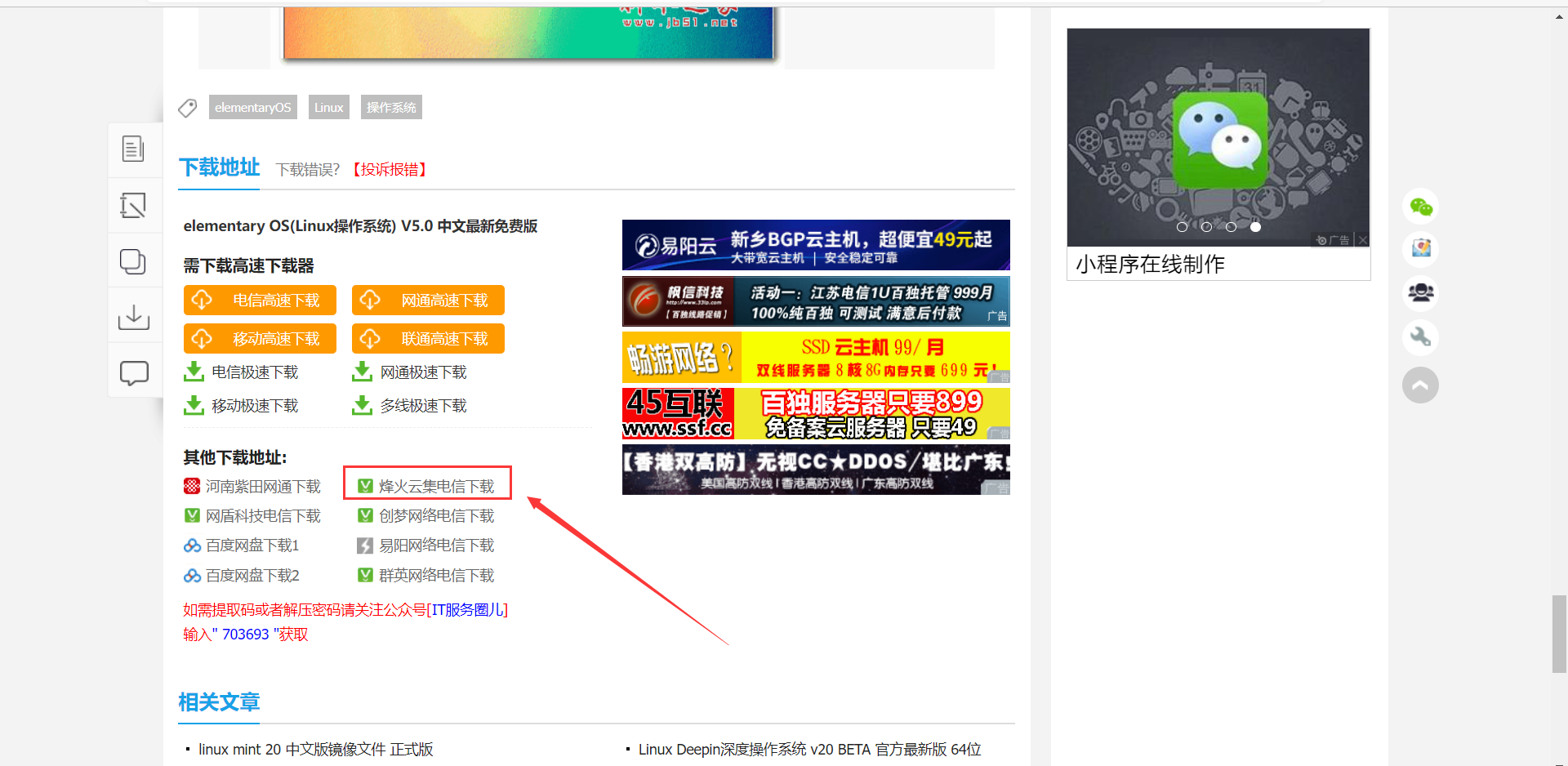The image size is (1568, 766).
Task: Open the 烽火云集电信下载 link
Action: pyautogui.click(x=436, y=485)
